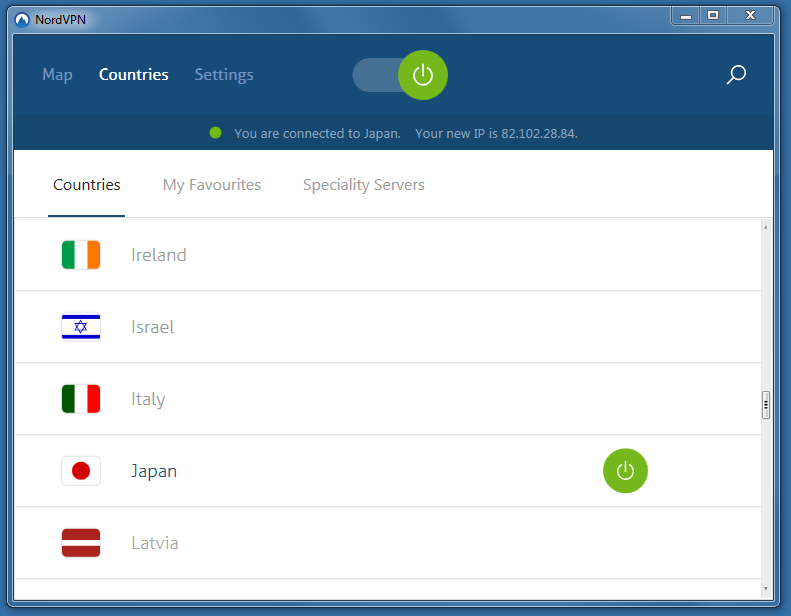
Task: Switch to the Map view
Action: 58,75
